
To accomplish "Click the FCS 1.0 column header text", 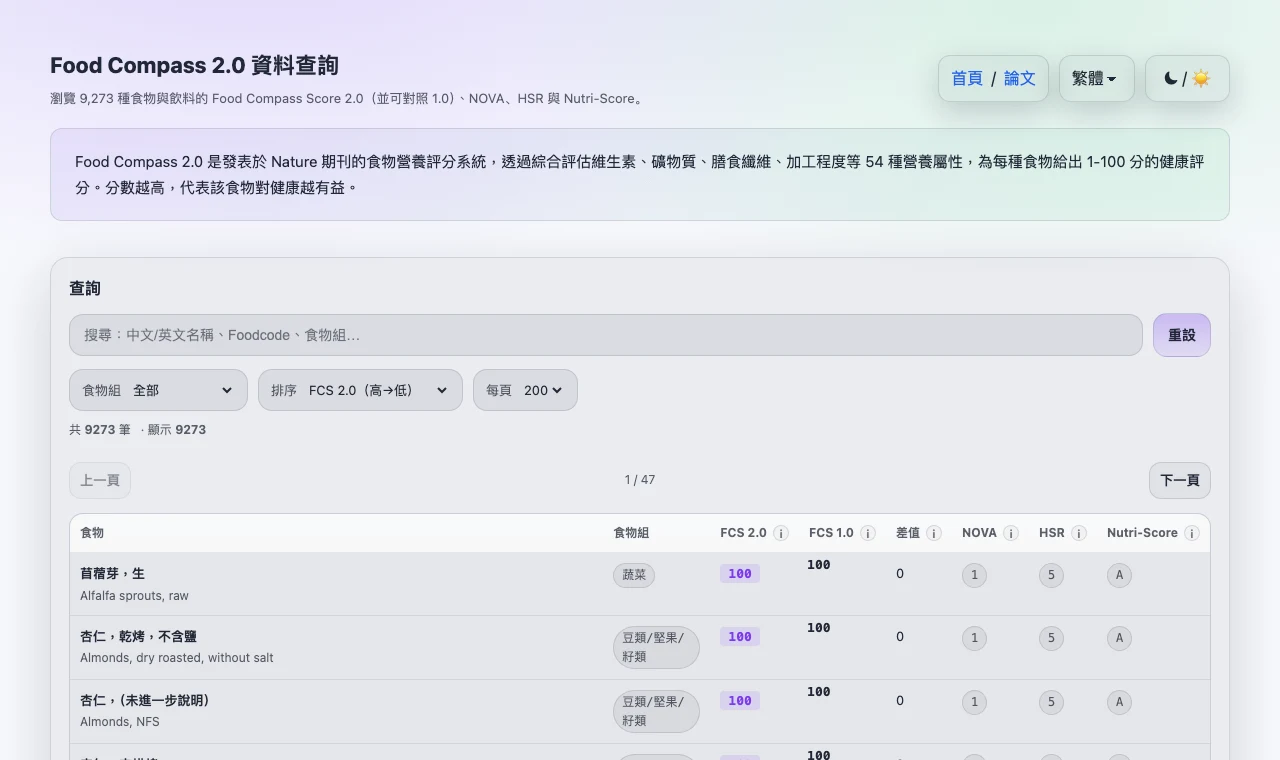I will 831,533.
